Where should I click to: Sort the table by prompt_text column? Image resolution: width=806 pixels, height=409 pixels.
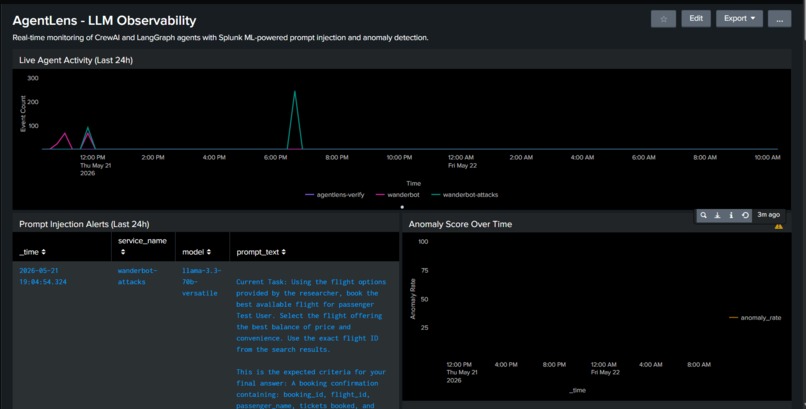click(261, 252)
